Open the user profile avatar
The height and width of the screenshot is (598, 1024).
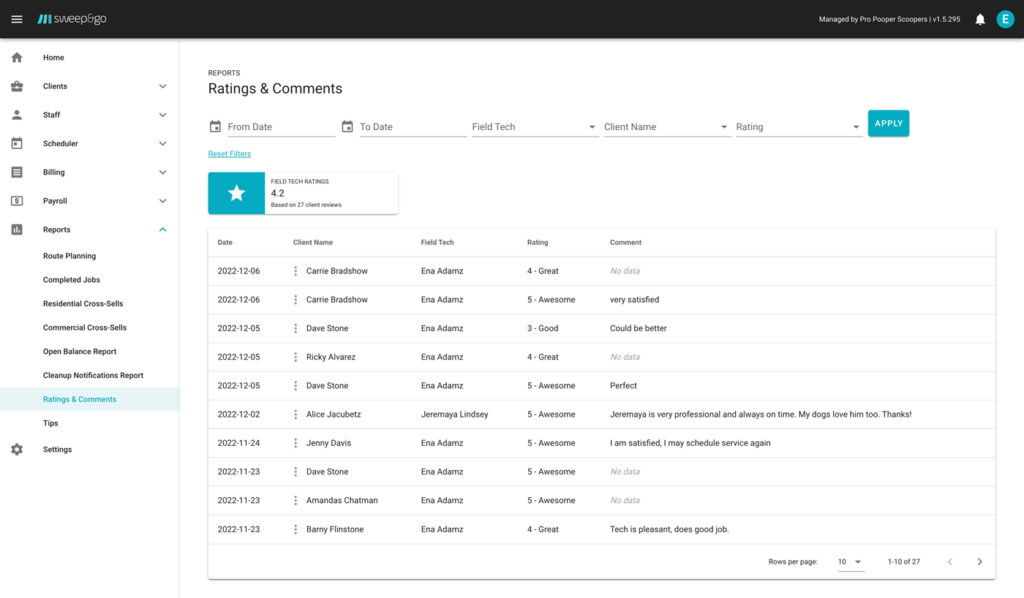pos(1005,19)
